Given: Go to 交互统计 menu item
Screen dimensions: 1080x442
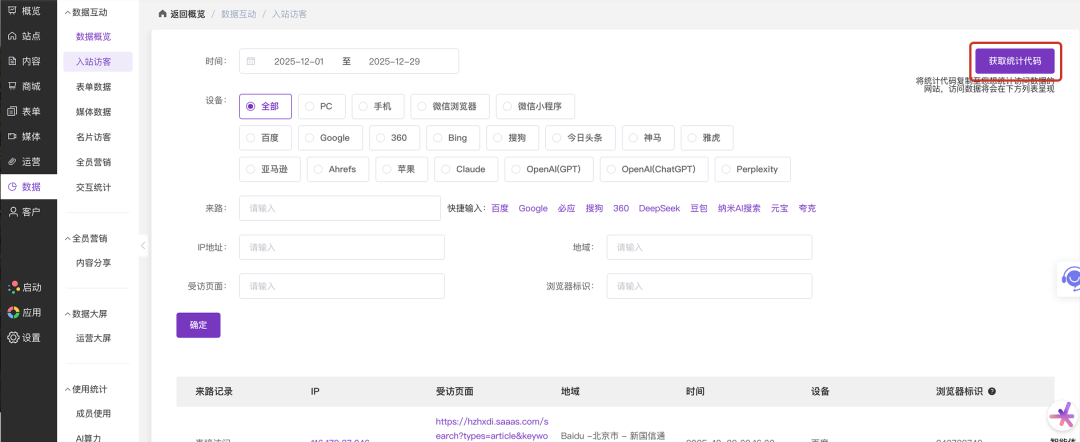Looking at the screenshot, I should (93, 187).
